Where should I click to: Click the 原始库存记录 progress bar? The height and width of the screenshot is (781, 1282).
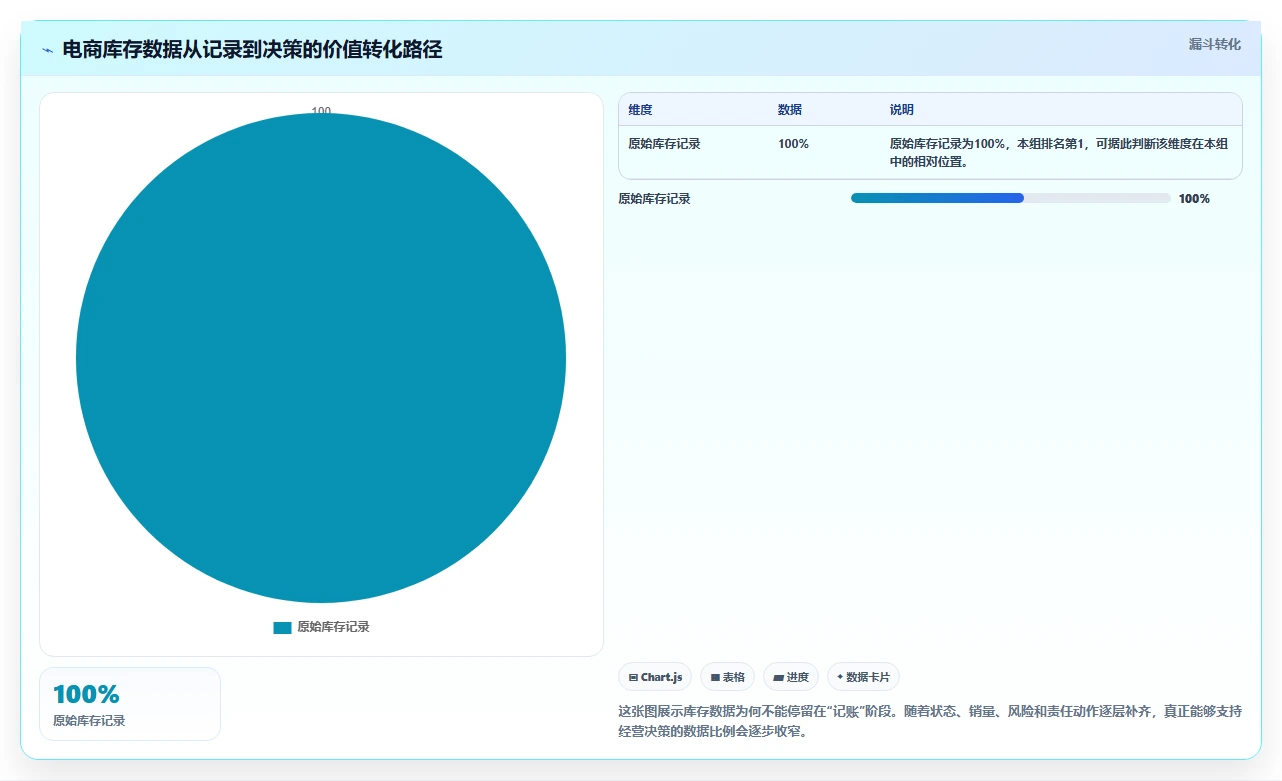point(1010,198)
